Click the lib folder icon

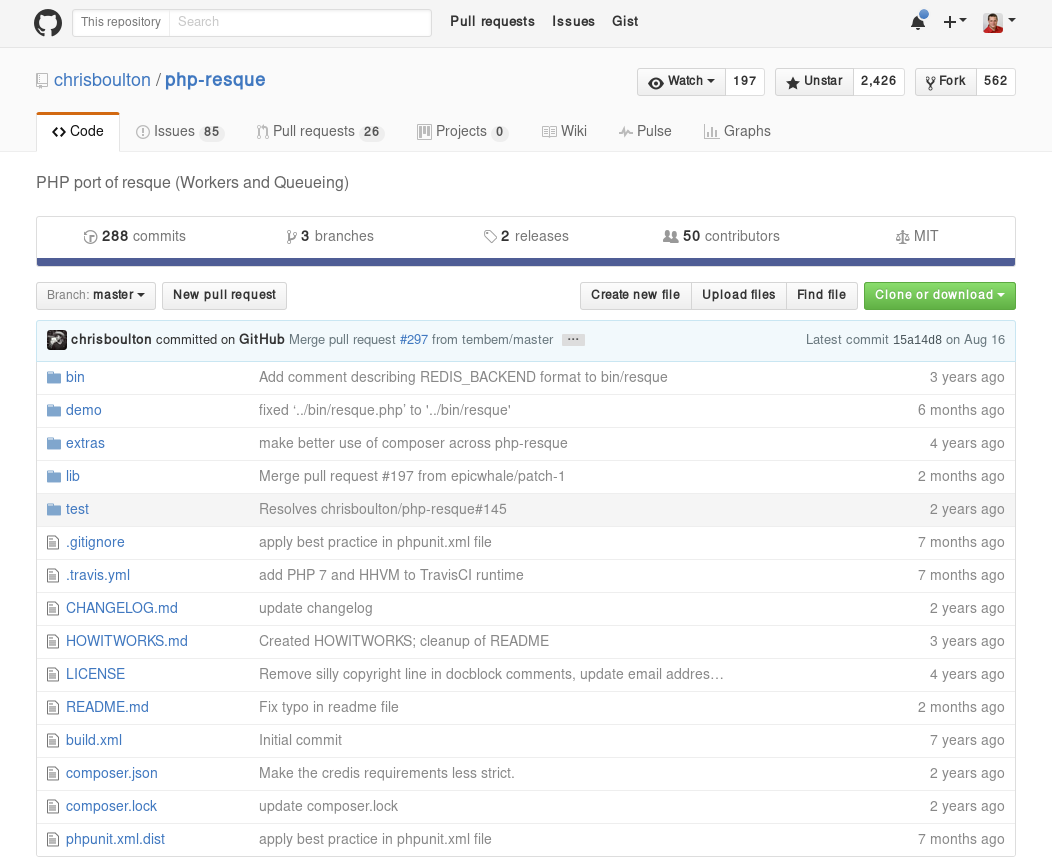[x=54, y=476]
